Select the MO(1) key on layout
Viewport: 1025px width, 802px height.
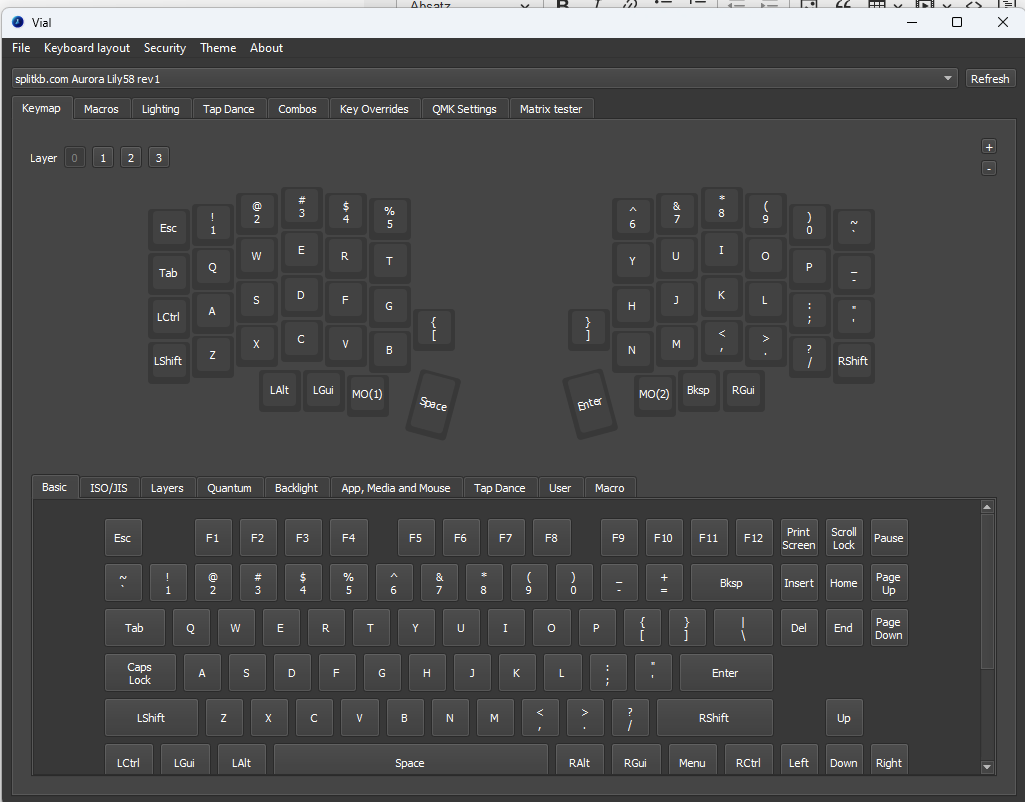click(x=367, y=394)
